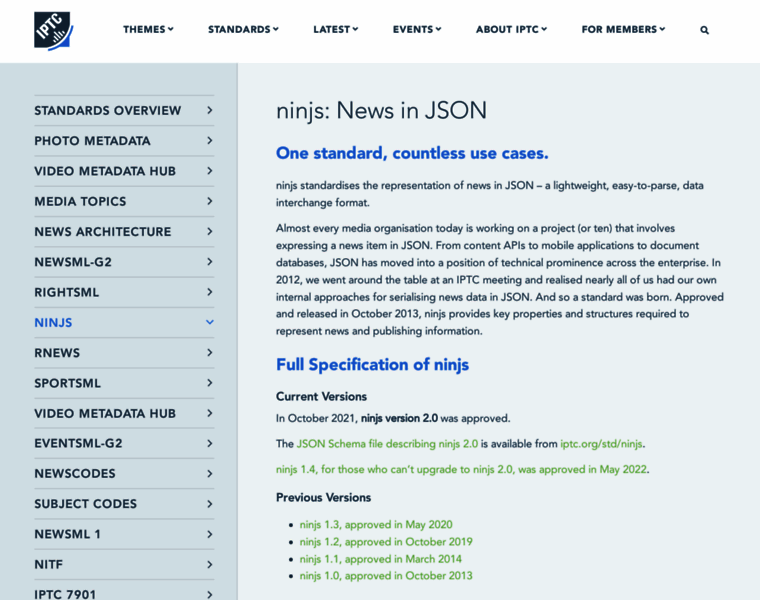Expand the Media Topics chevron
Image resolution: width=760 pixels, height=600 pixels.
point(209,201)
